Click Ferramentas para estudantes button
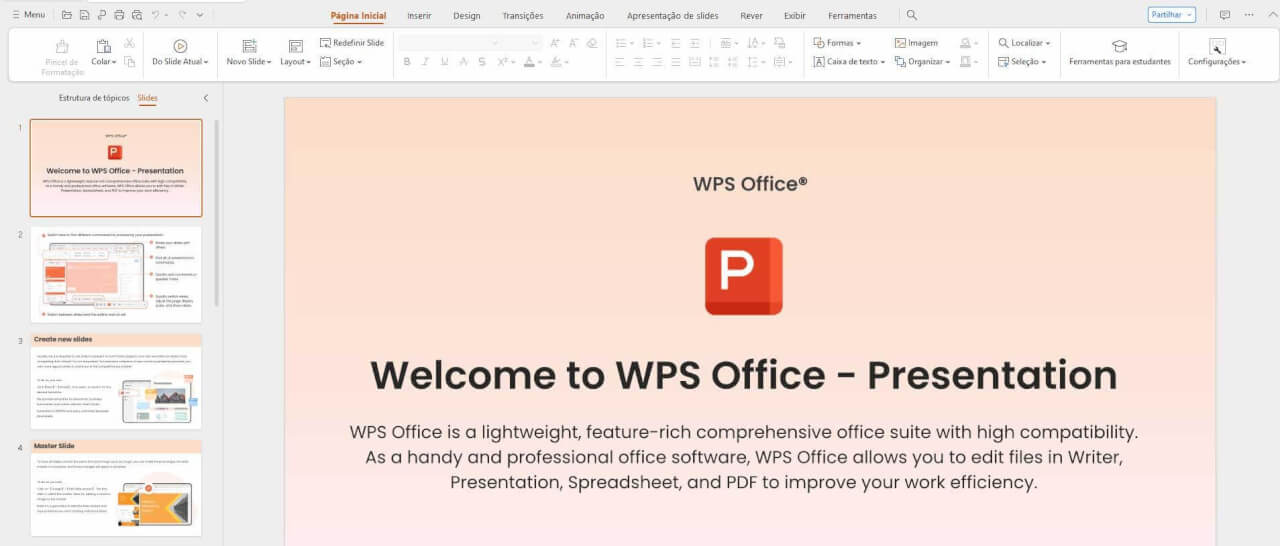Screen dimensions: 1280x546 (x=1120, y=53)
